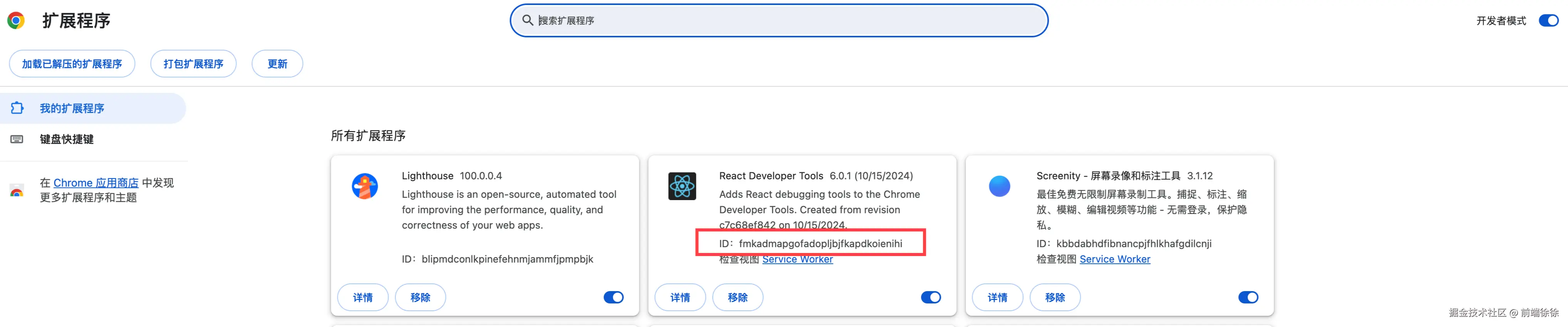Click the 扩展程序 page title

click(76, 21)
